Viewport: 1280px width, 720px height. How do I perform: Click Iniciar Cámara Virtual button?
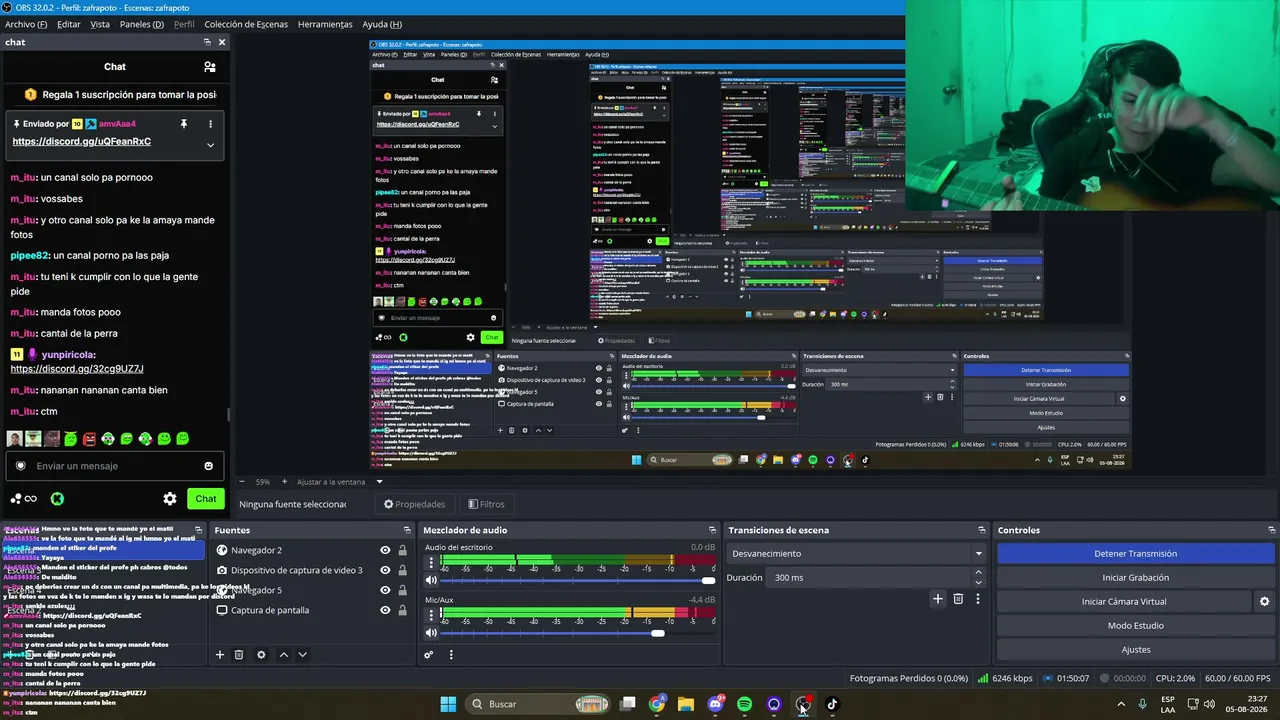coord(1124,602)
